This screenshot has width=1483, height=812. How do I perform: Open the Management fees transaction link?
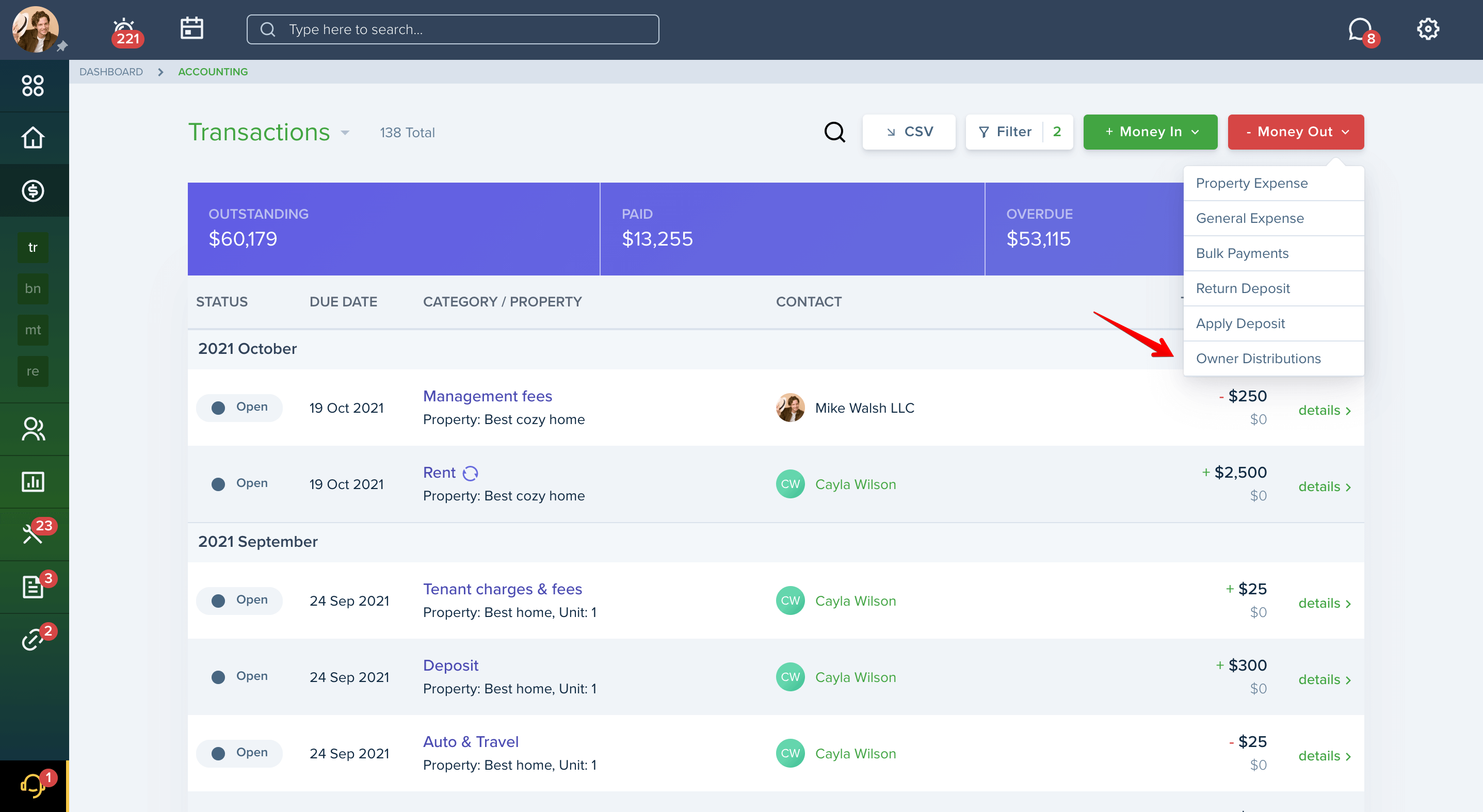[487, 396]
